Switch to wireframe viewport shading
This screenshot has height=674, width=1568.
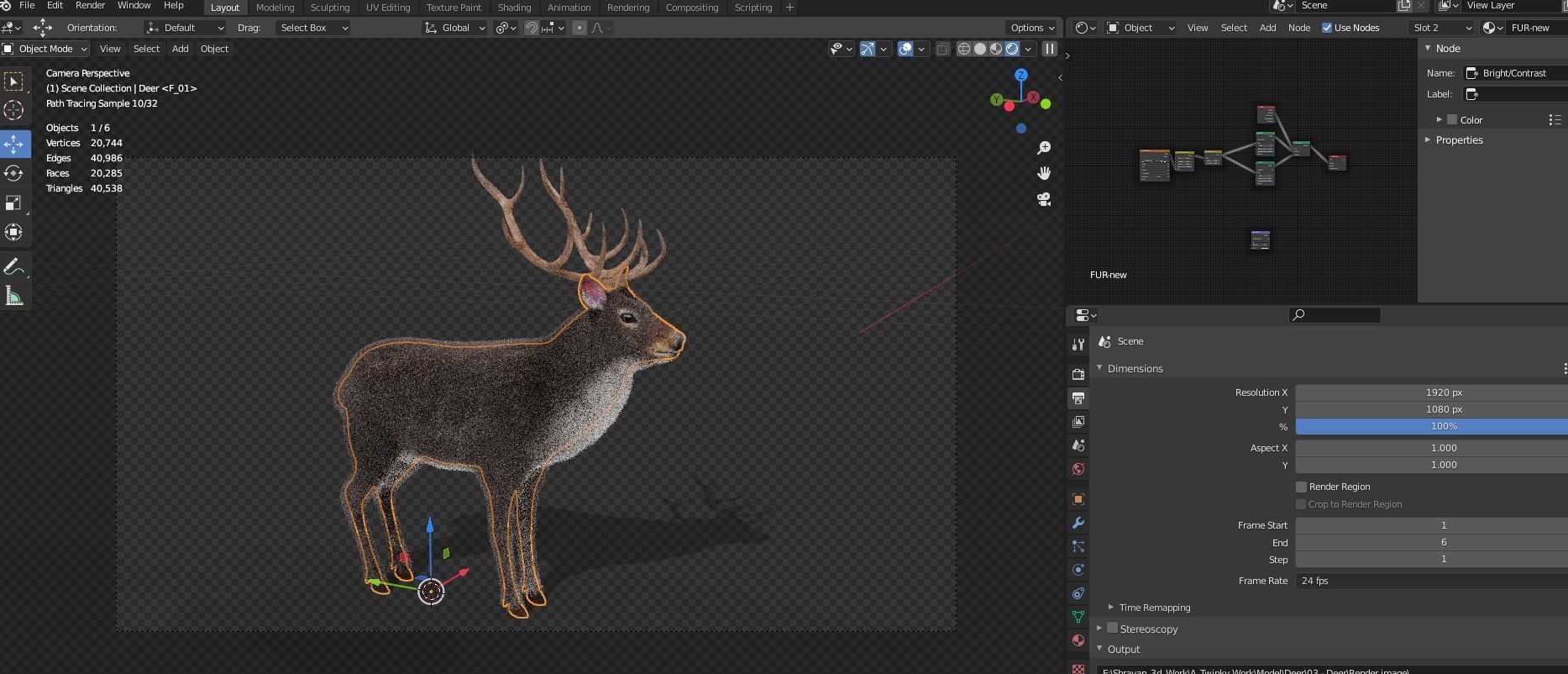[964, 49]
